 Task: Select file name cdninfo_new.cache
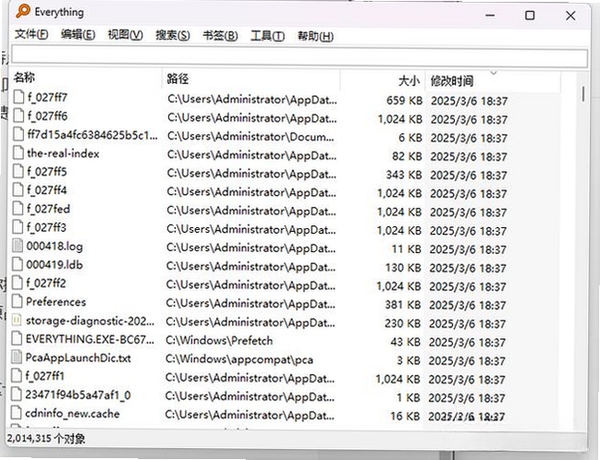coord(72,414)
